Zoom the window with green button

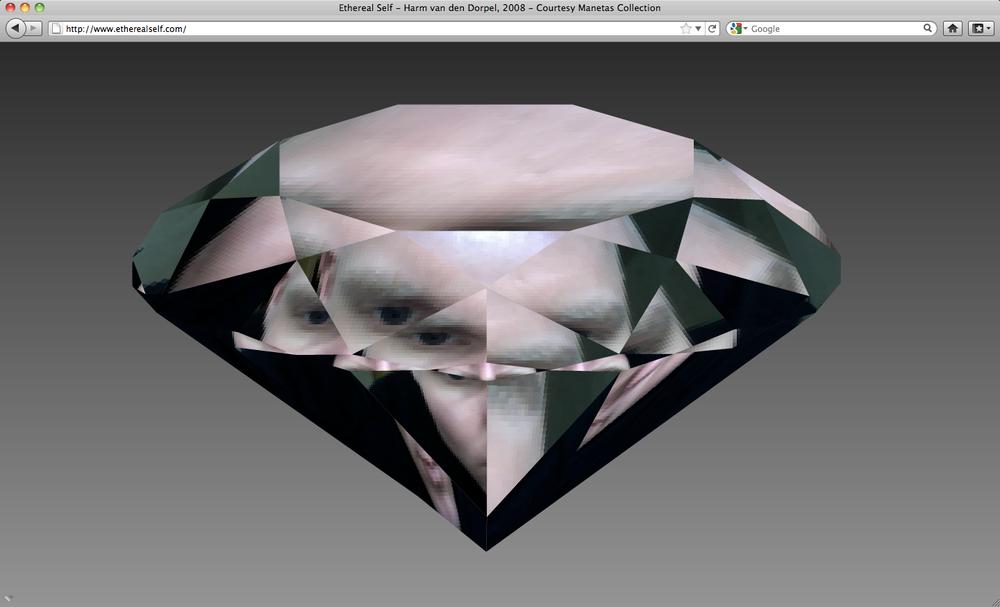(x=40, y=8)
